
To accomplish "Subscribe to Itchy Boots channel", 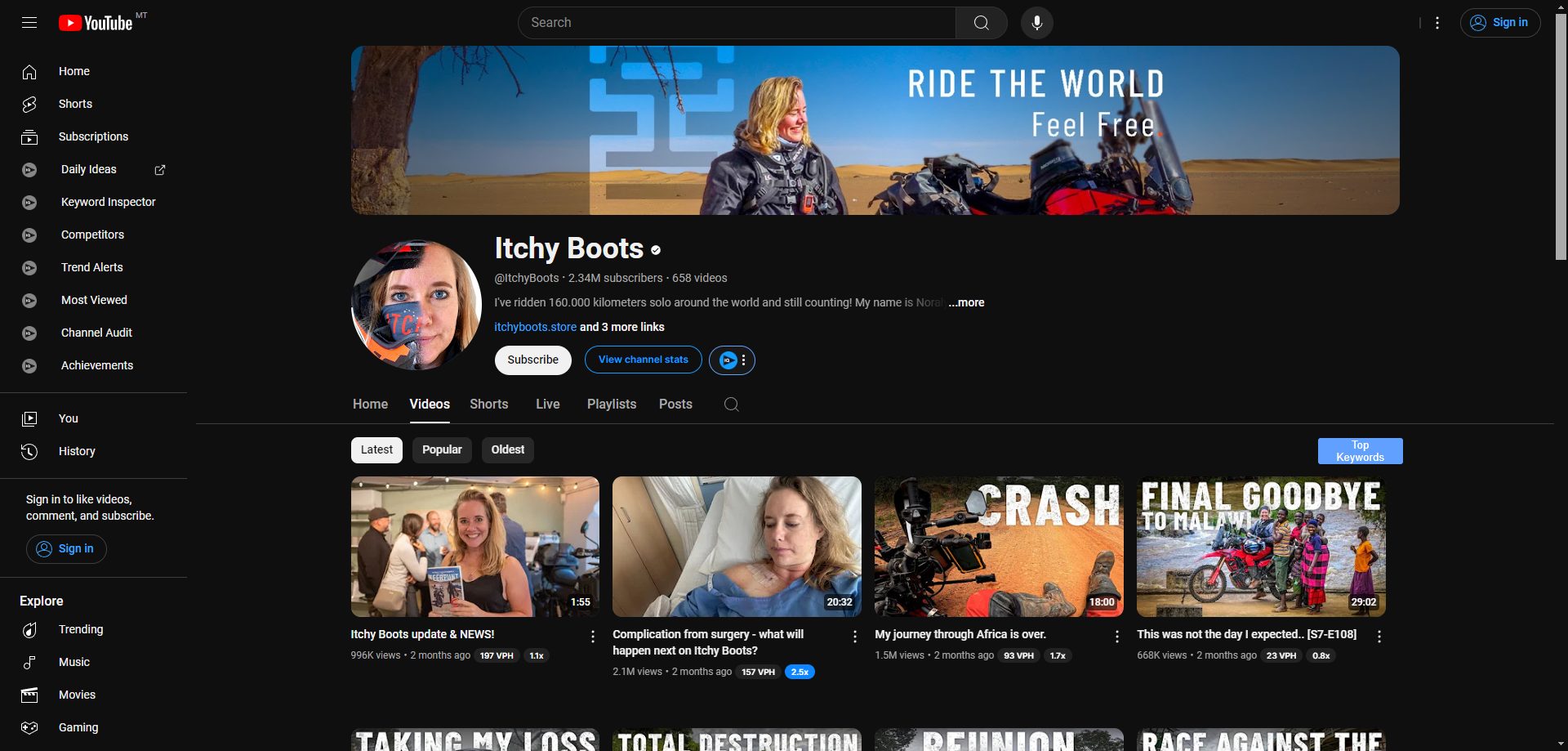I will tap(532, 360).
